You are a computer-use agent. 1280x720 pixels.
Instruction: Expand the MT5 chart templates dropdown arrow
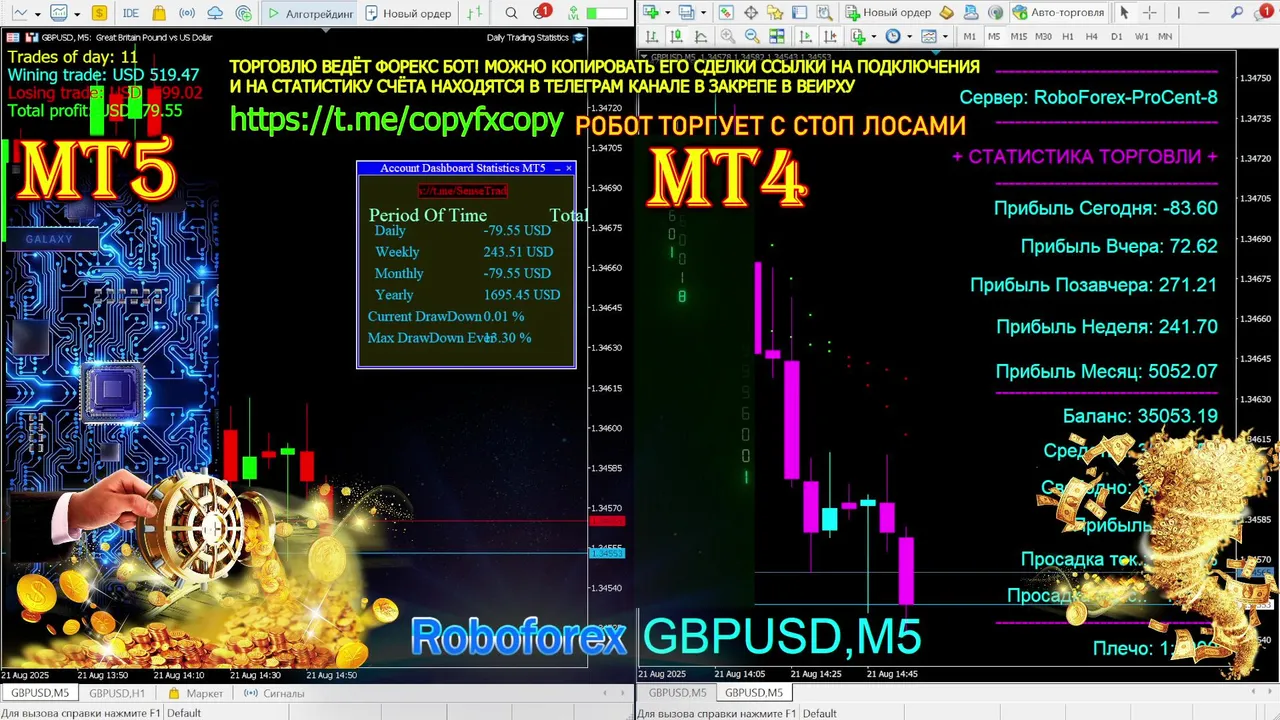click(x=77, y=14)
